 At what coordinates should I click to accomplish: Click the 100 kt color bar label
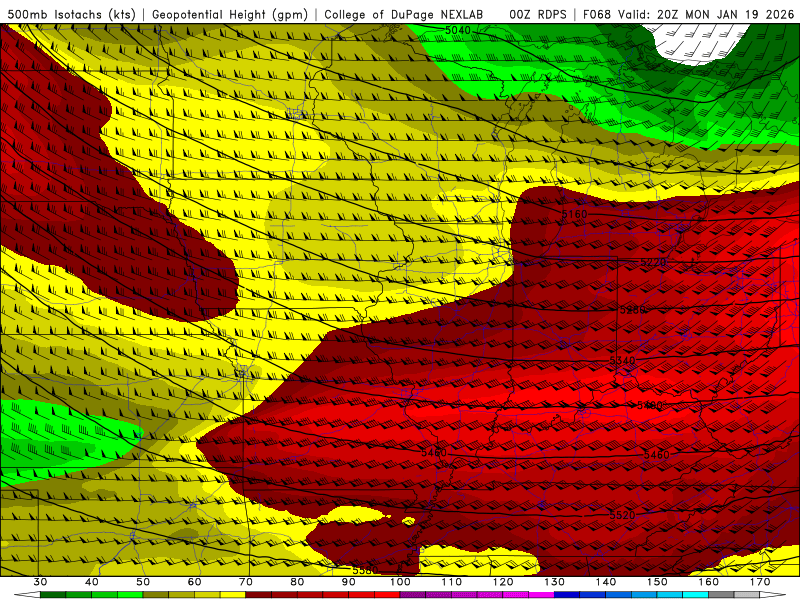click(400, 582)
